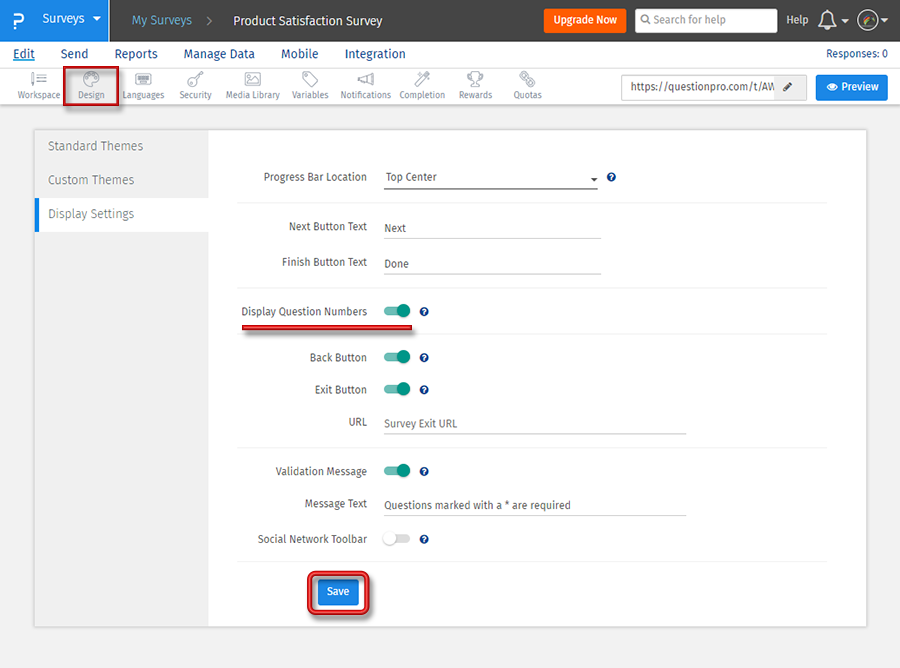Click the Survey Exit URL field
Image resolution: width=900 pixels, height=668 pixels.
point(534,423)
